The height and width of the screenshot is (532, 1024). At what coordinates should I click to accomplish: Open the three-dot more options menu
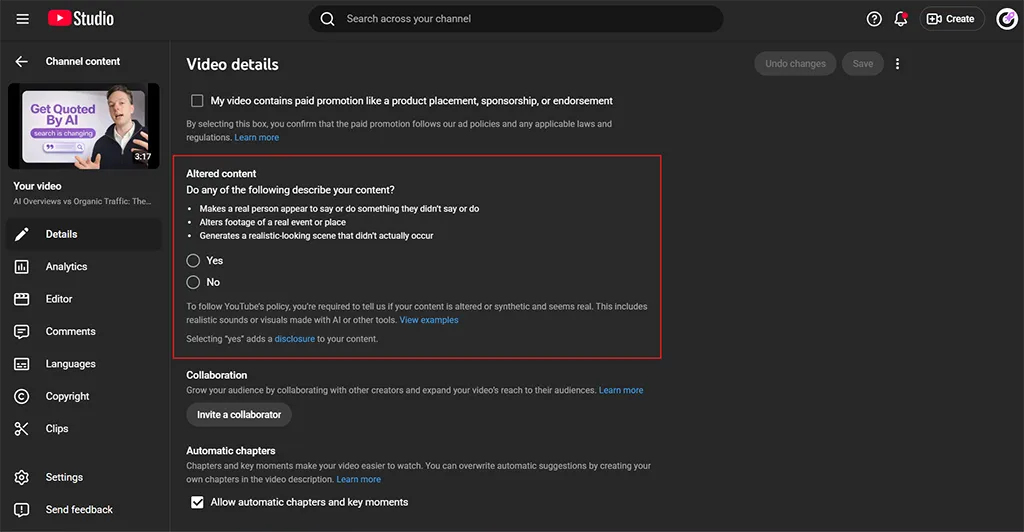tap(897, 64)
